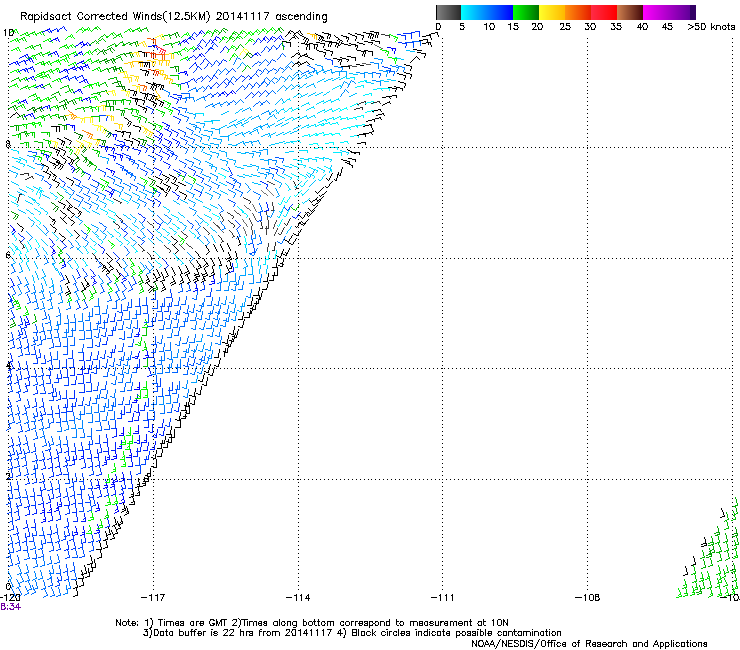Click the brown 35-40 knots legend swatch

pyautogui.click(x=630, y=12)
